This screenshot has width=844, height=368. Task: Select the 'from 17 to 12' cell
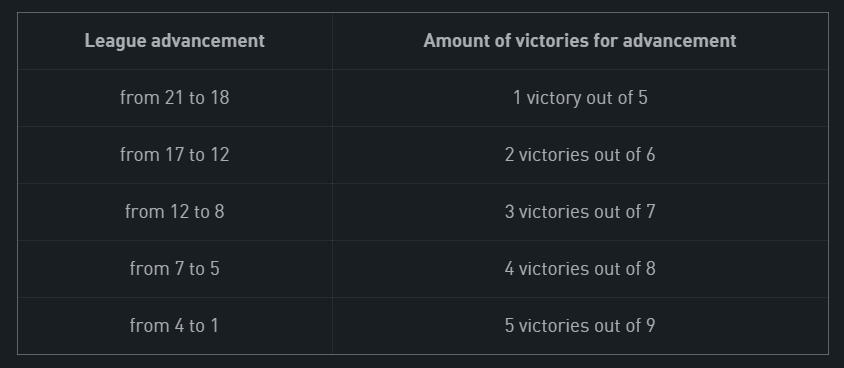pyautogui.click(x=175, y=155)
